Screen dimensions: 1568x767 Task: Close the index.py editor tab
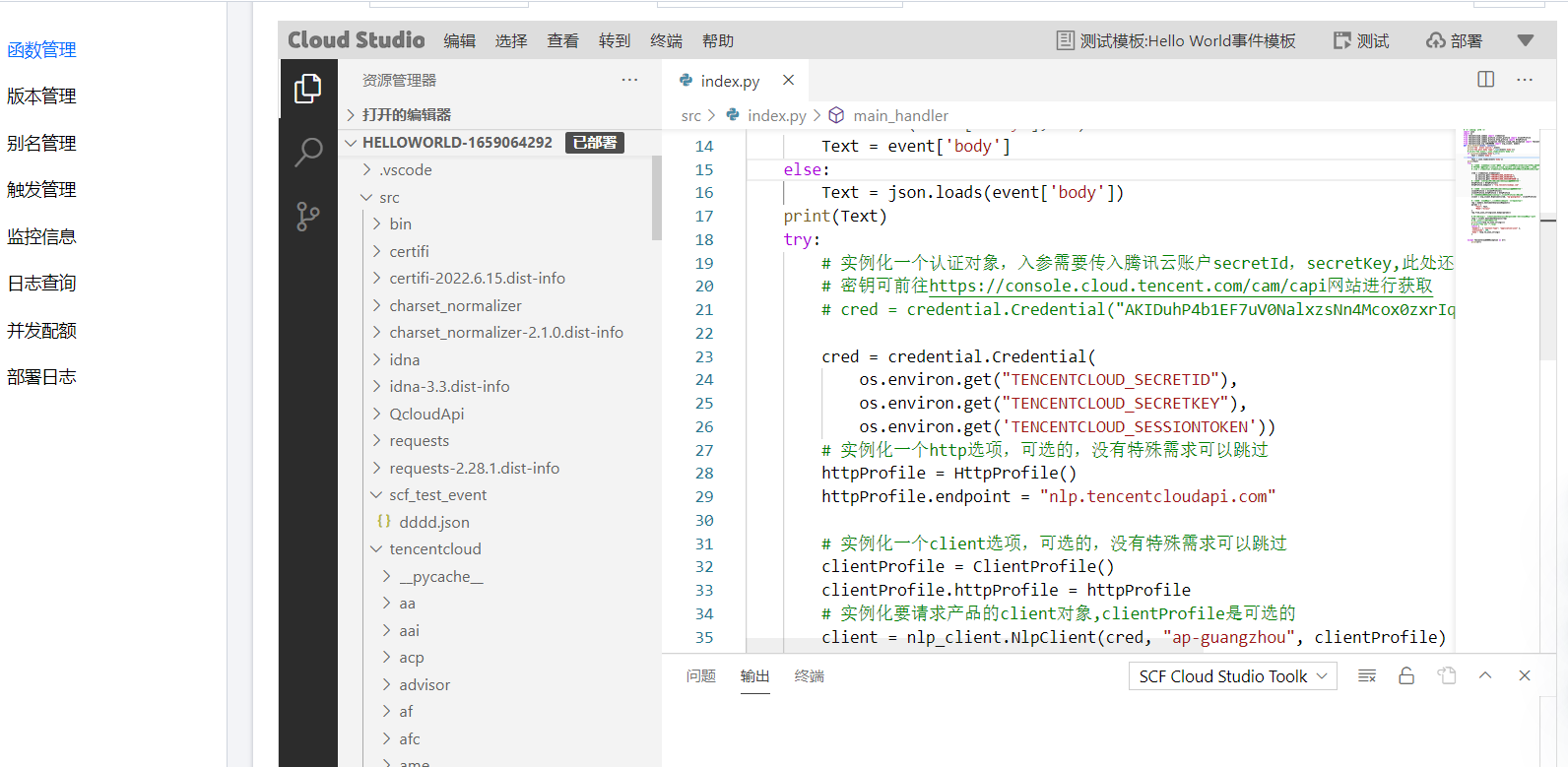(x=788, y=80)
